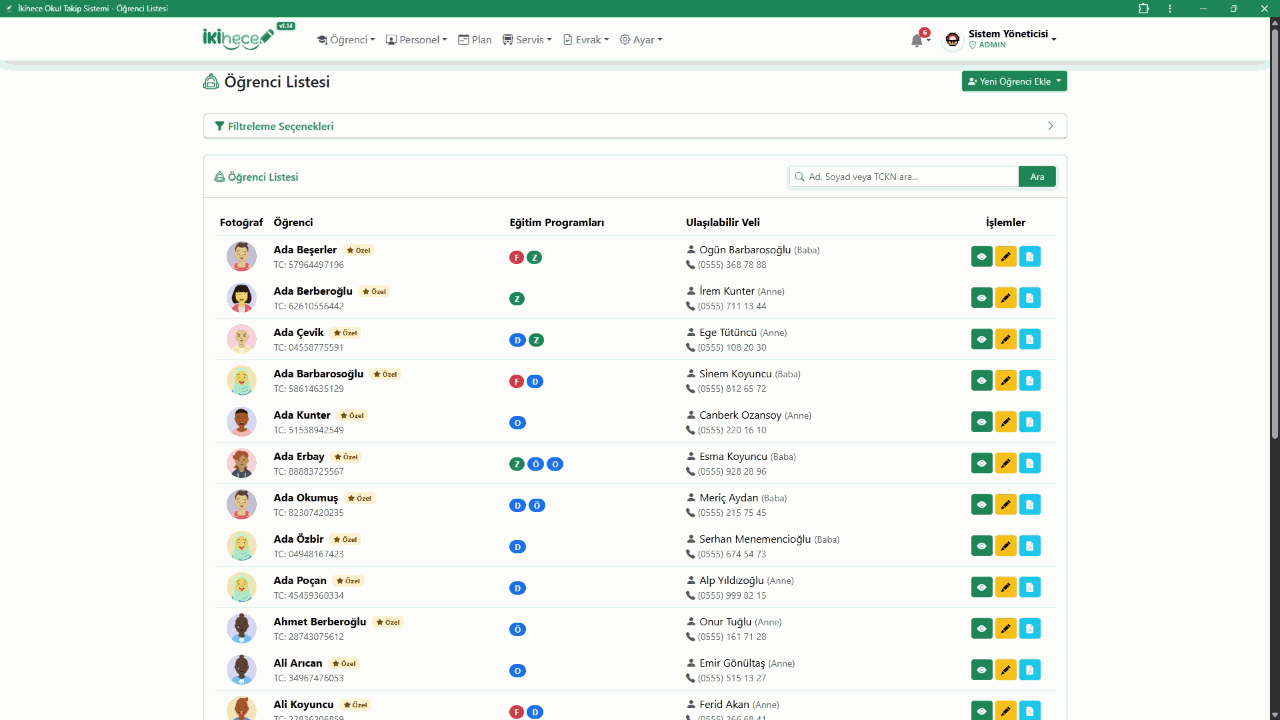Screen dimensions: 1280x720
Task: Click the Eğitim Programları column header
Action: click(x=557, y=222)
